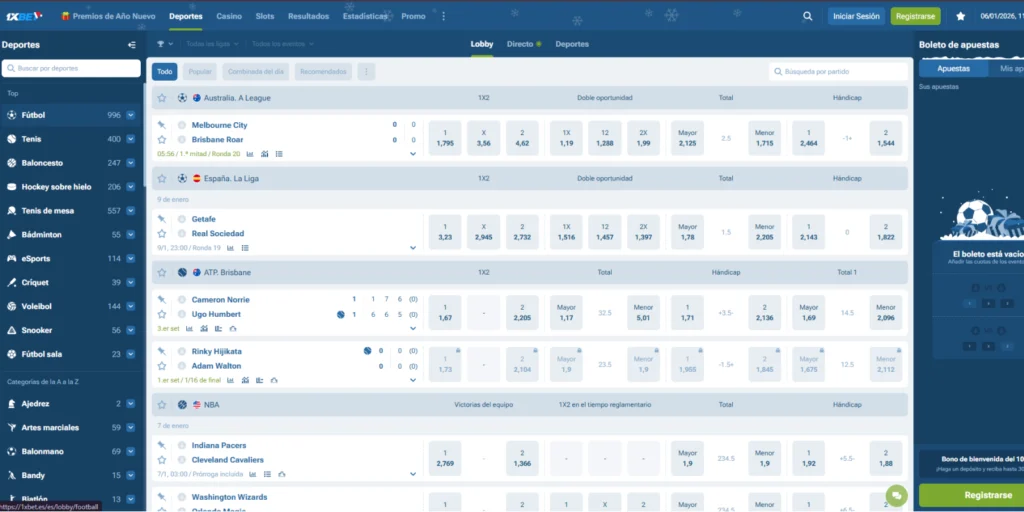The width and height of the screenshot is (1024, 512).
Task: Click Hockey sobre hielo icon in sidebar
Action: click(12, 187)
